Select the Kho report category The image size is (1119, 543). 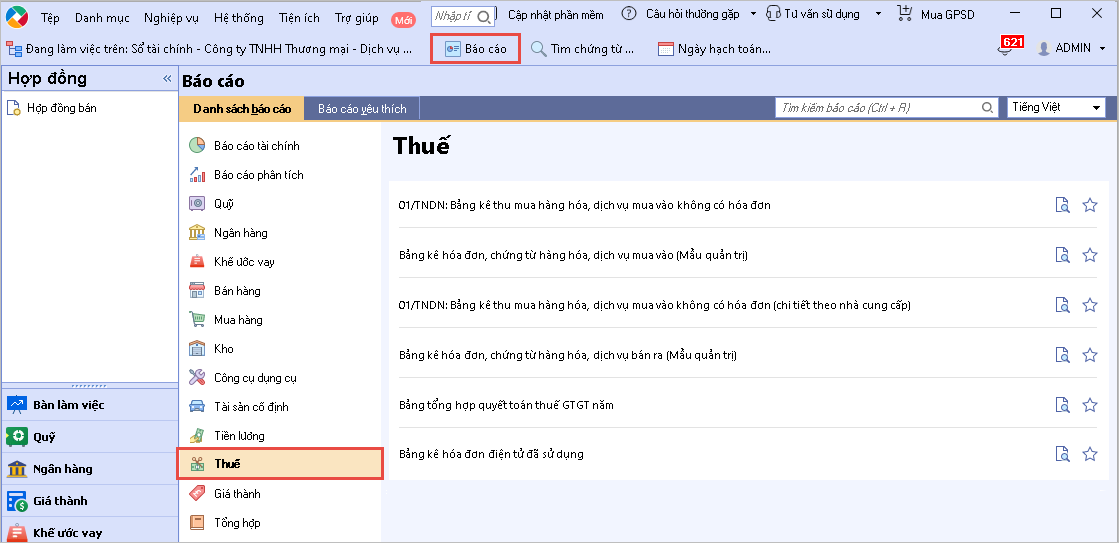coord(223,349)
